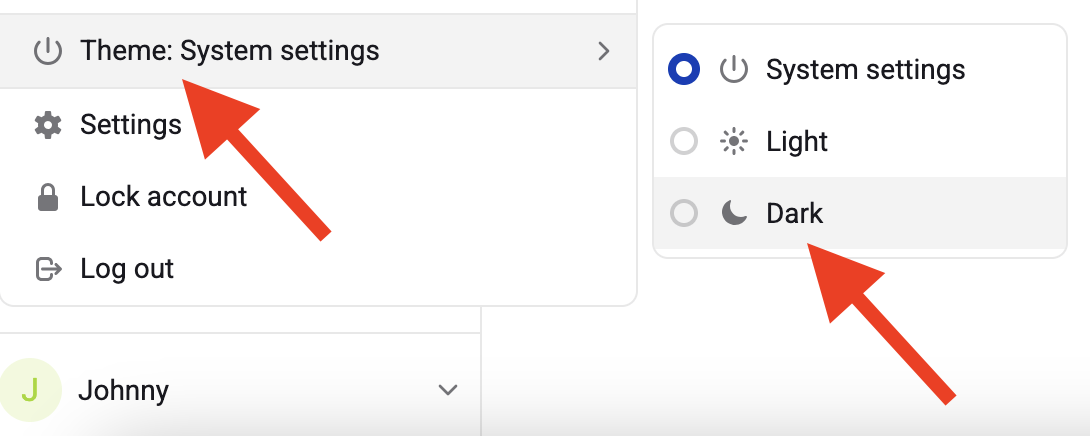Expand the Theme submenu chevron

point(603,50)
